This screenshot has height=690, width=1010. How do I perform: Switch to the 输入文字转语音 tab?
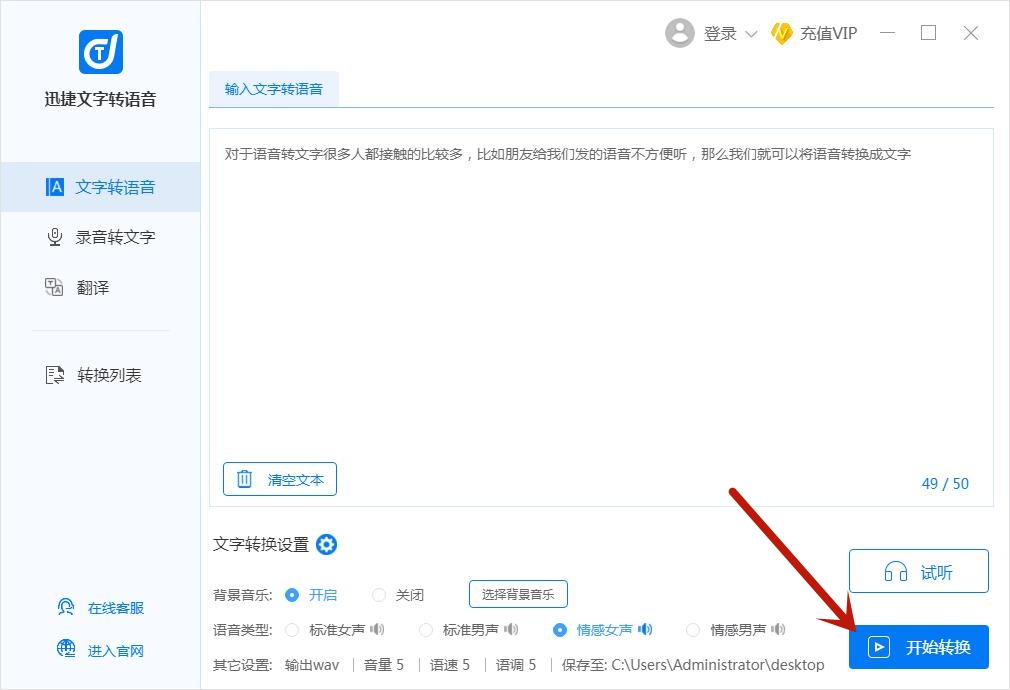tap(274, 89)
